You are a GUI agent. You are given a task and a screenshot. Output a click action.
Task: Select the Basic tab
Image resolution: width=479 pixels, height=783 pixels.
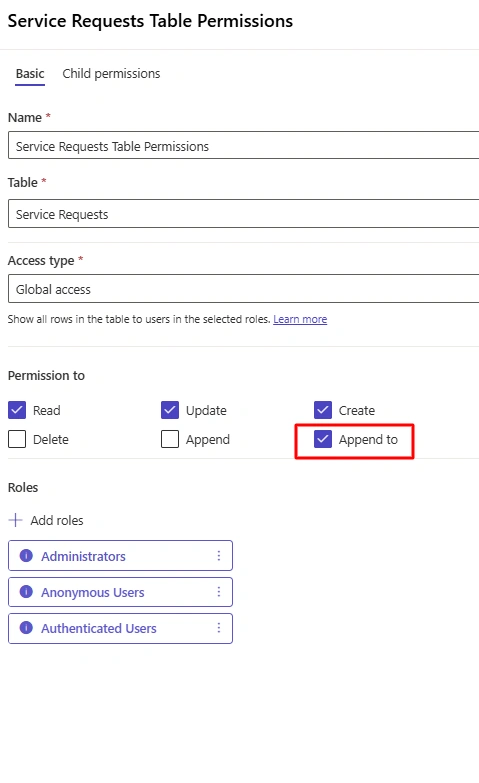[30, 73]
